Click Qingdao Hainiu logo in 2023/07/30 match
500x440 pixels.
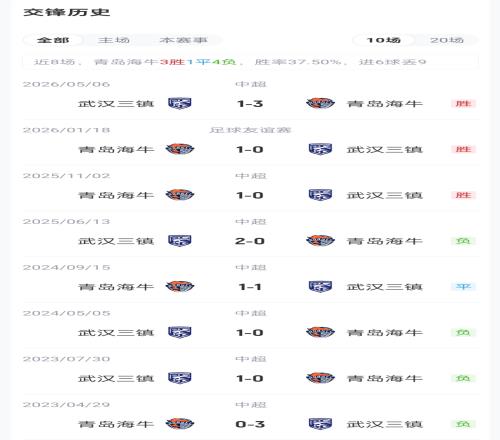(x=320, y=378)
